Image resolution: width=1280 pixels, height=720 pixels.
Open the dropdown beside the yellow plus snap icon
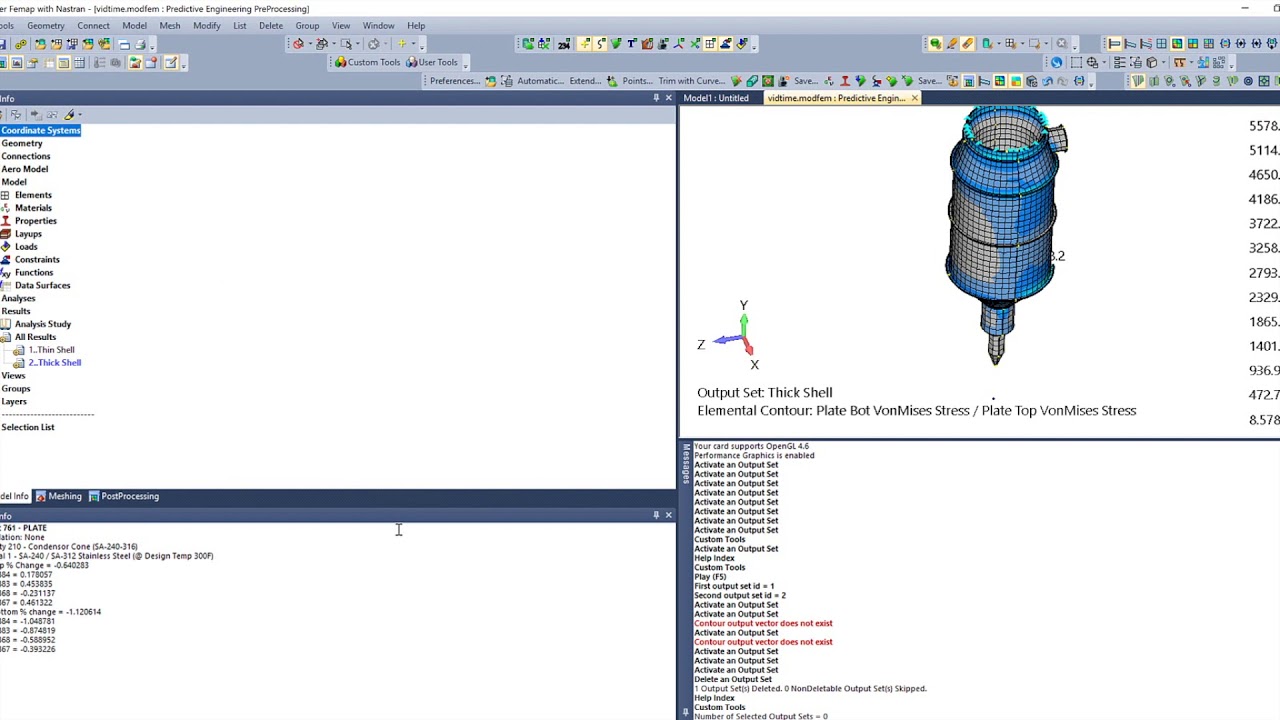pyautogui.click(x=413, y=44)
